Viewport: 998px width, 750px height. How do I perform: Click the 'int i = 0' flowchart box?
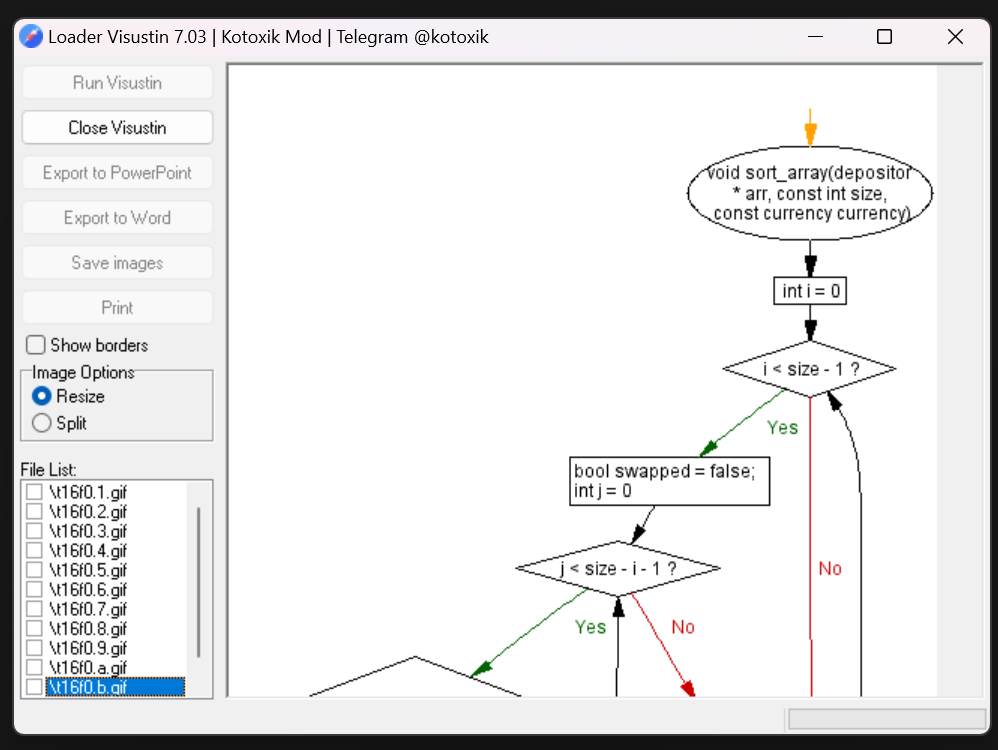(x=810, y=291)
